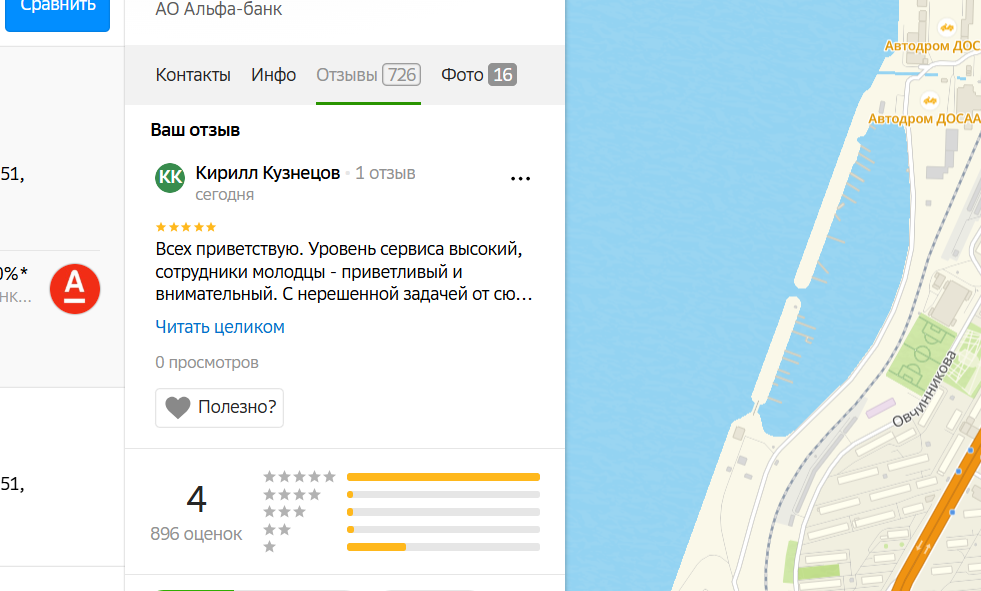This screenshot has width=981, height=591.
Task: Click the overall rating number 4
Action: pyautogui.click(x=196, y=499)
